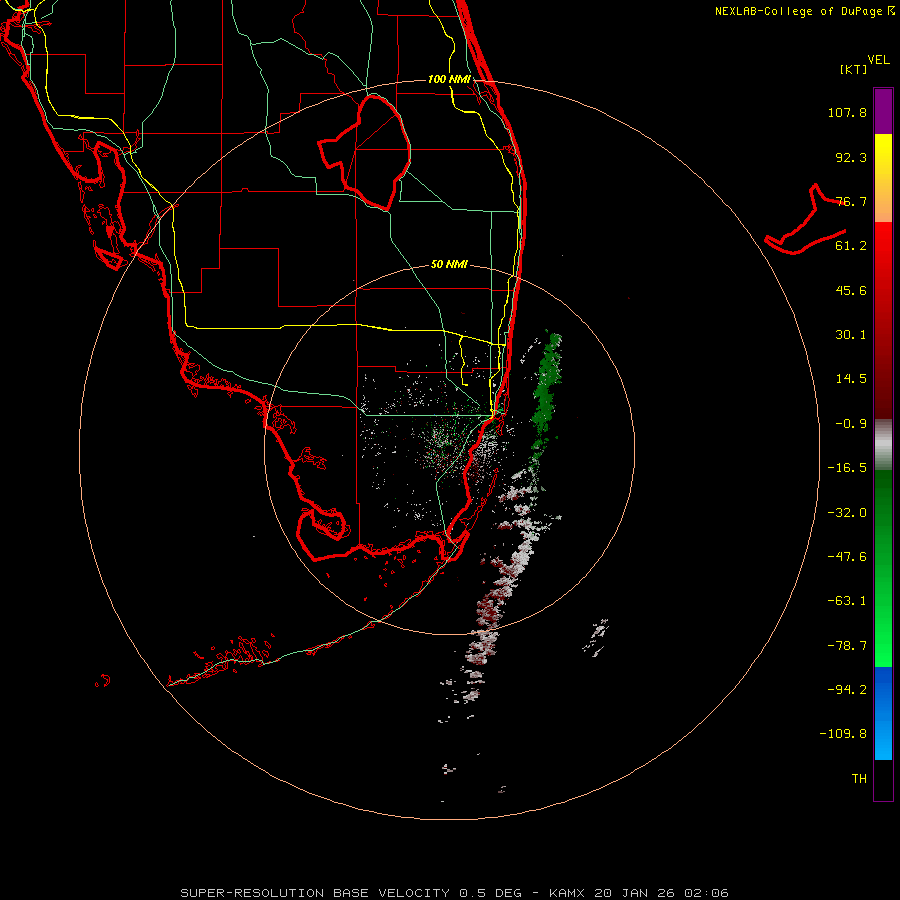Click the Lake Okeechobee outline on the map
The image size is (900, 900).
[365, 152]
